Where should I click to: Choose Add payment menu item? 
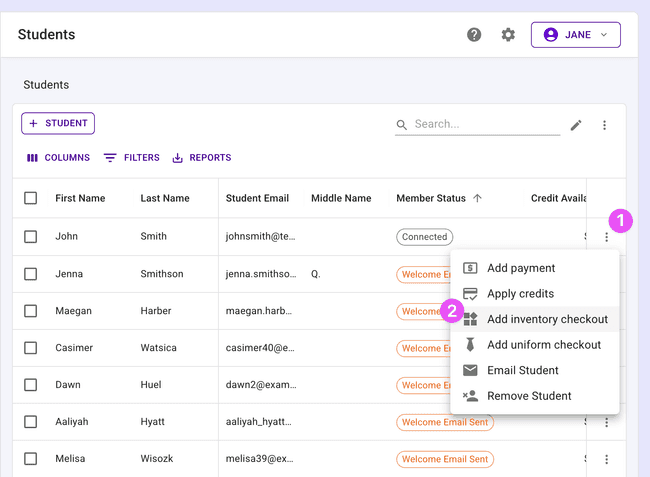535,268
